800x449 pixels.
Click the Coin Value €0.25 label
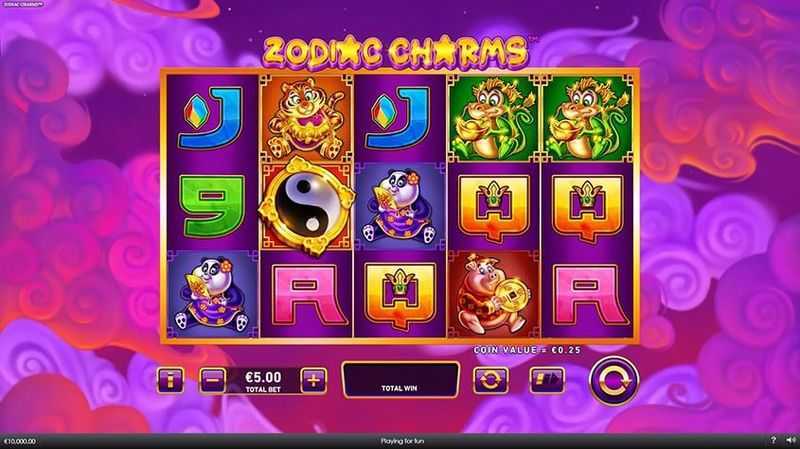click(x=527, y=350)
